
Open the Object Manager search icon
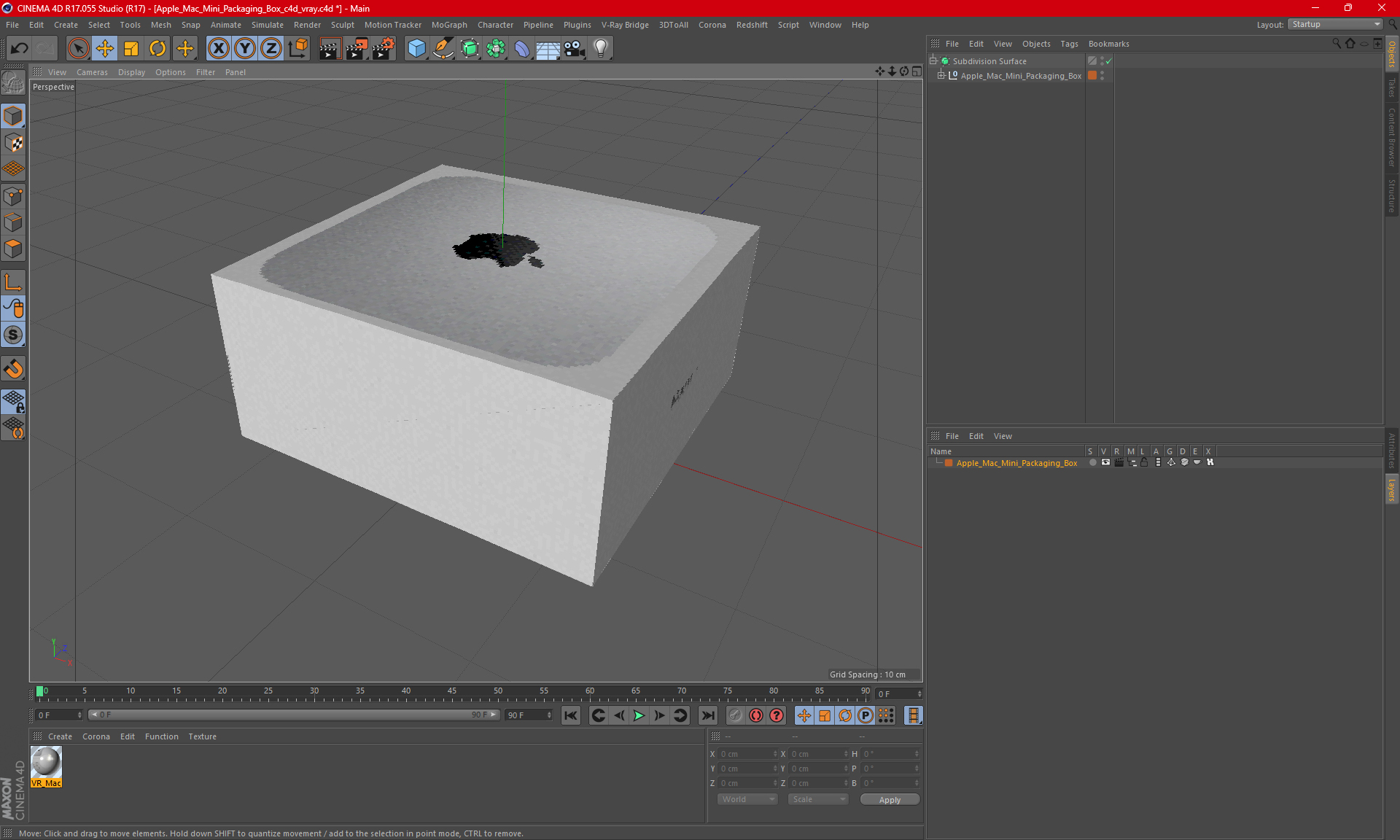tap(1336, 44)
